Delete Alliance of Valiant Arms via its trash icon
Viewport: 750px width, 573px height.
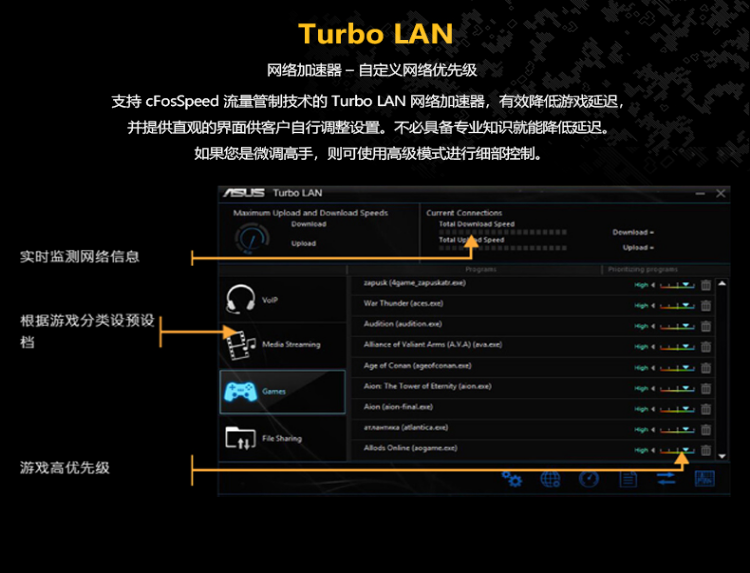click(x=706, y=347)
